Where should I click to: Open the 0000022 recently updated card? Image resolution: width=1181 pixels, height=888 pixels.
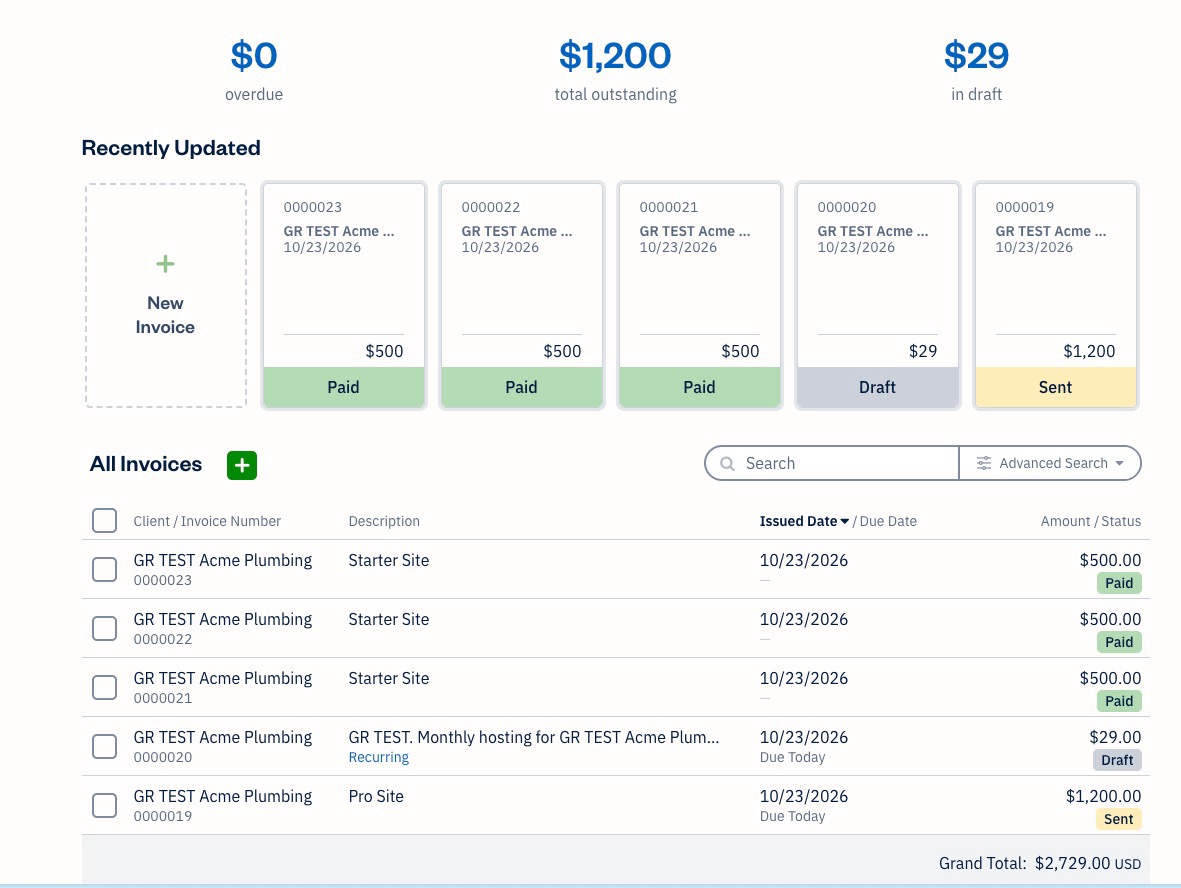tap(521, 295)
